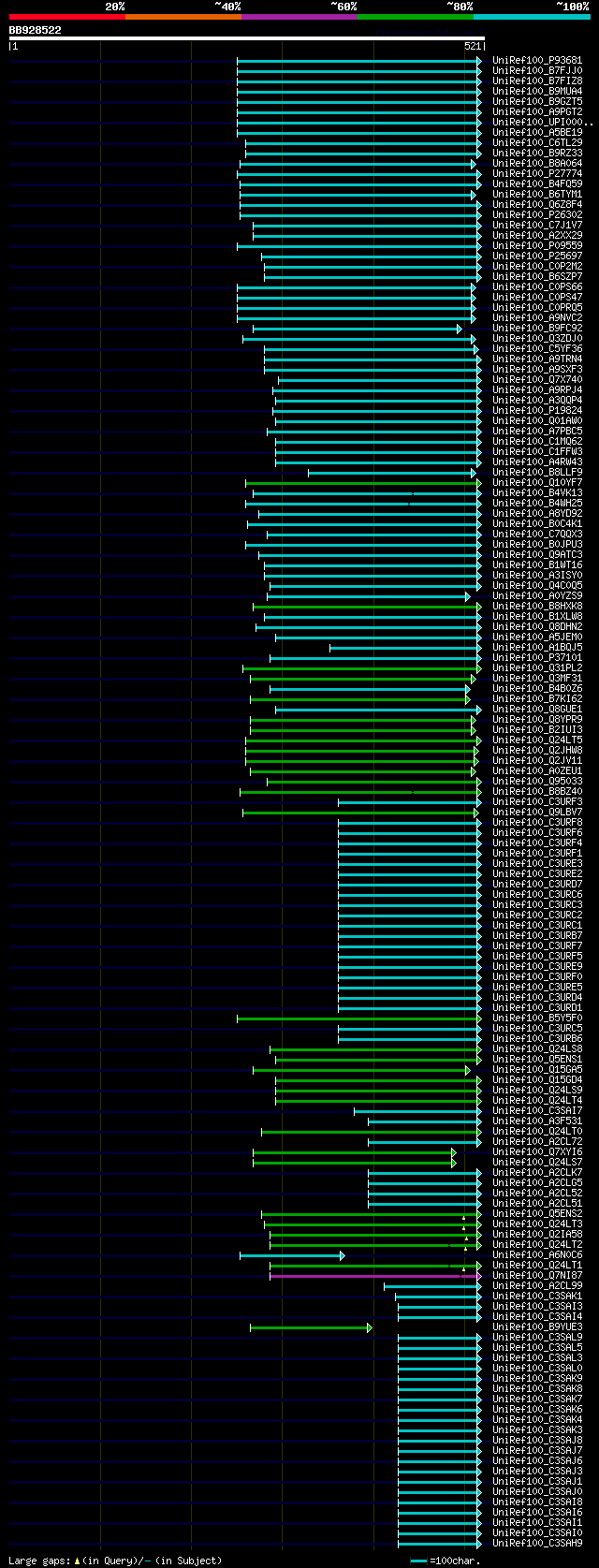
Task: Click the purple ~60% identity legend segment
Action: [x=299, y=17]
